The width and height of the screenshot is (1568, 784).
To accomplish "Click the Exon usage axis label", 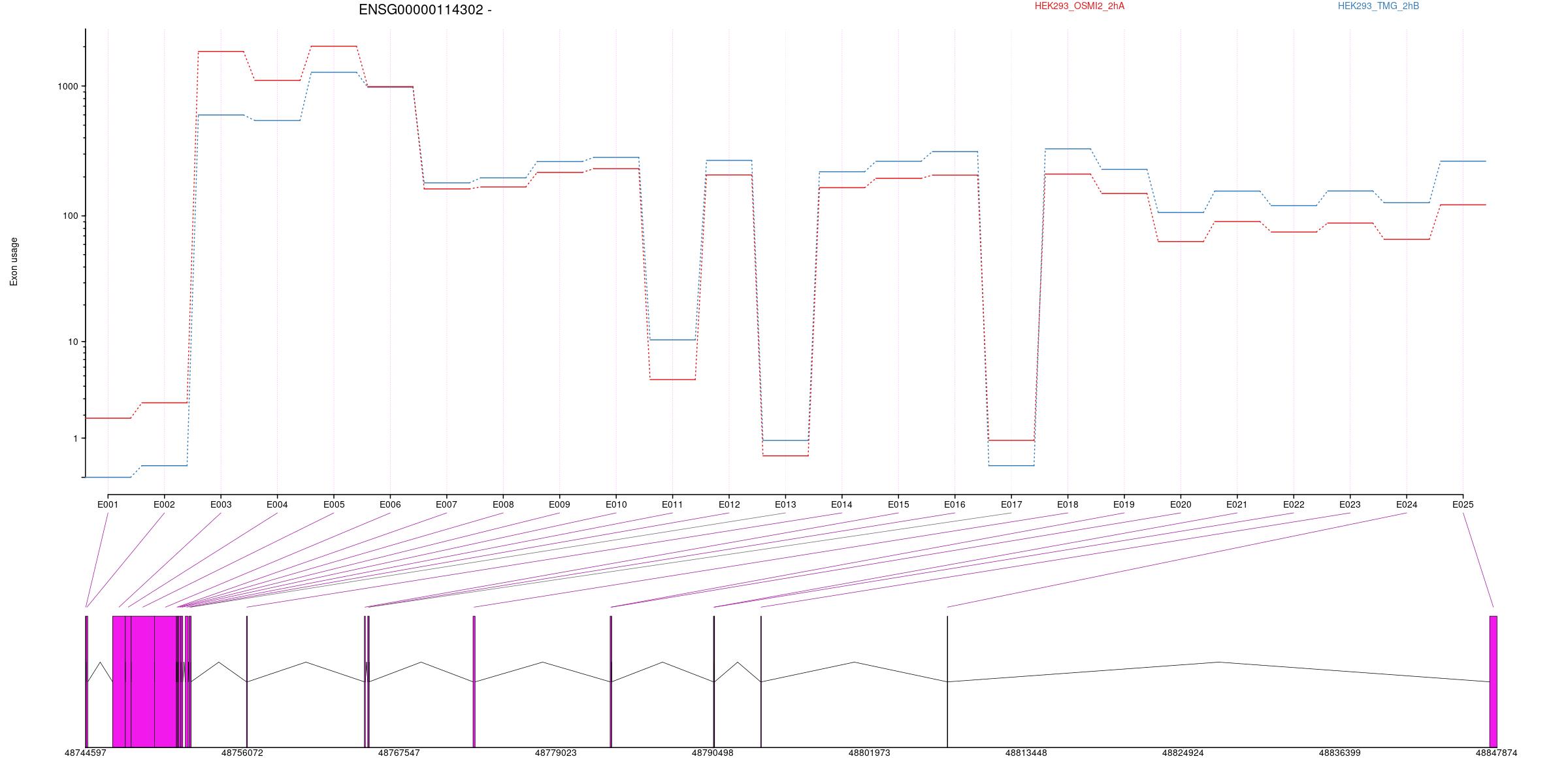I will [x=14, y=261].
